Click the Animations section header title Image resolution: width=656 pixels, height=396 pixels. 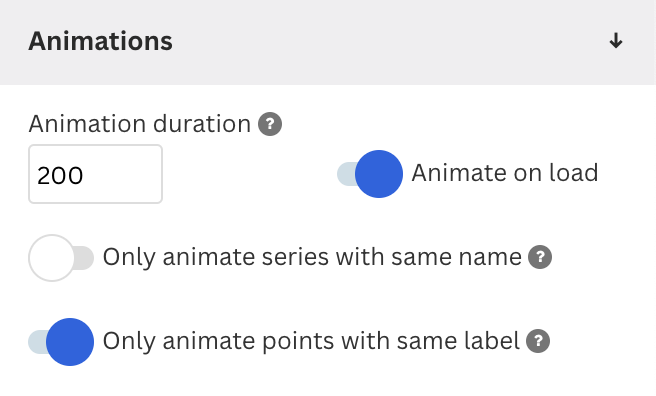(100, 41)
